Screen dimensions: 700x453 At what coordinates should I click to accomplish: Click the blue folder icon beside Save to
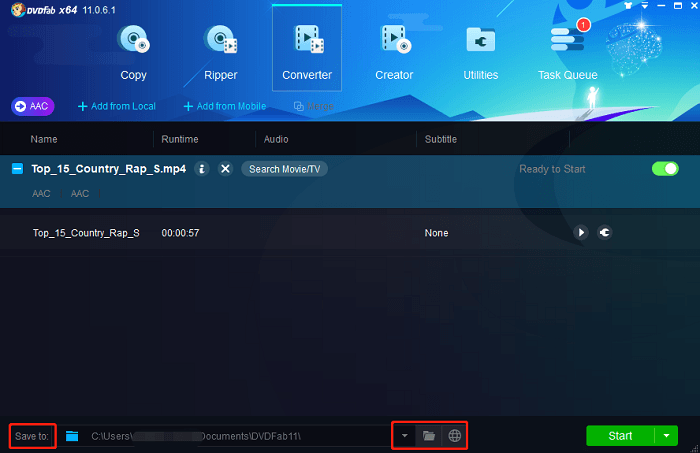(x=72, y=436)
